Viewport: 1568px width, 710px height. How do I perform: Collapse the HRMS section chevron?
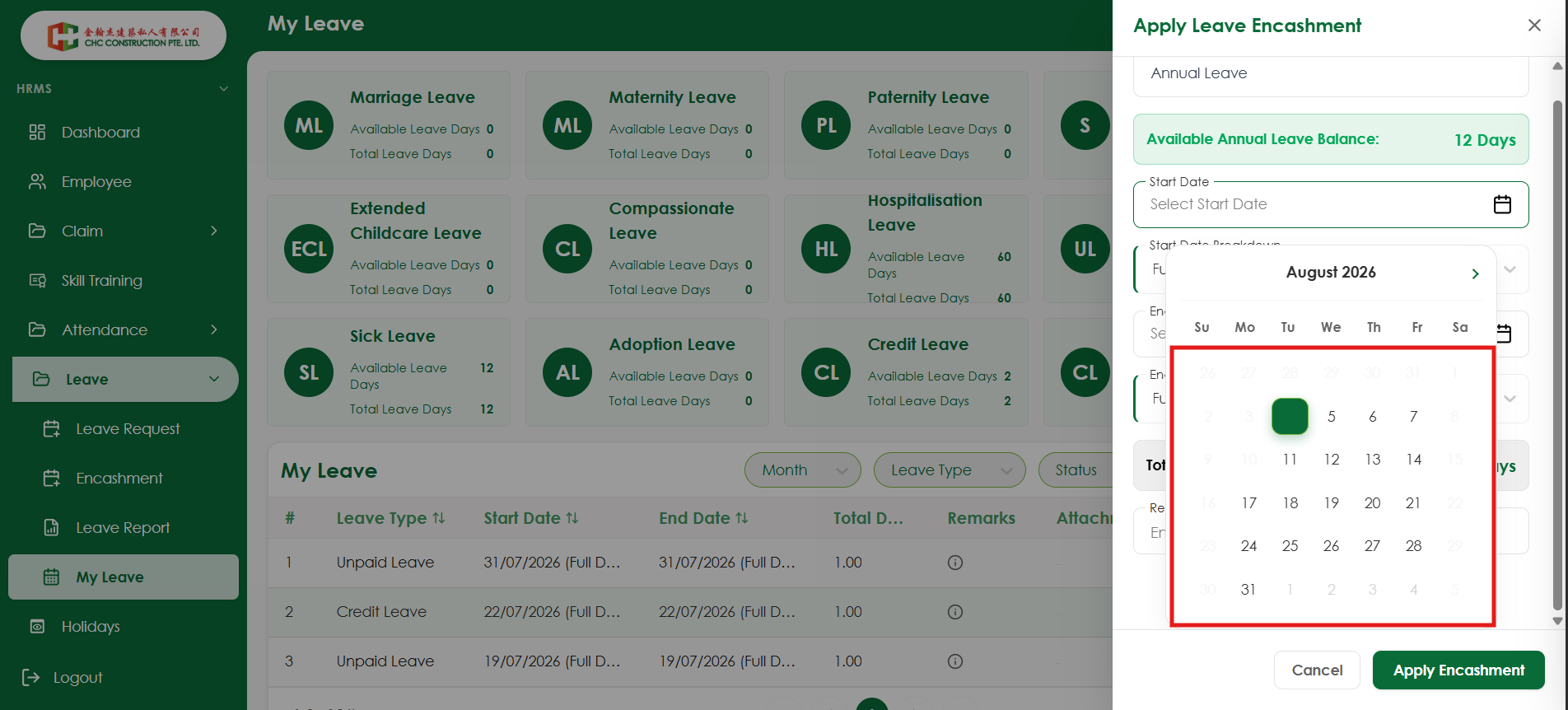click(223, 88)
